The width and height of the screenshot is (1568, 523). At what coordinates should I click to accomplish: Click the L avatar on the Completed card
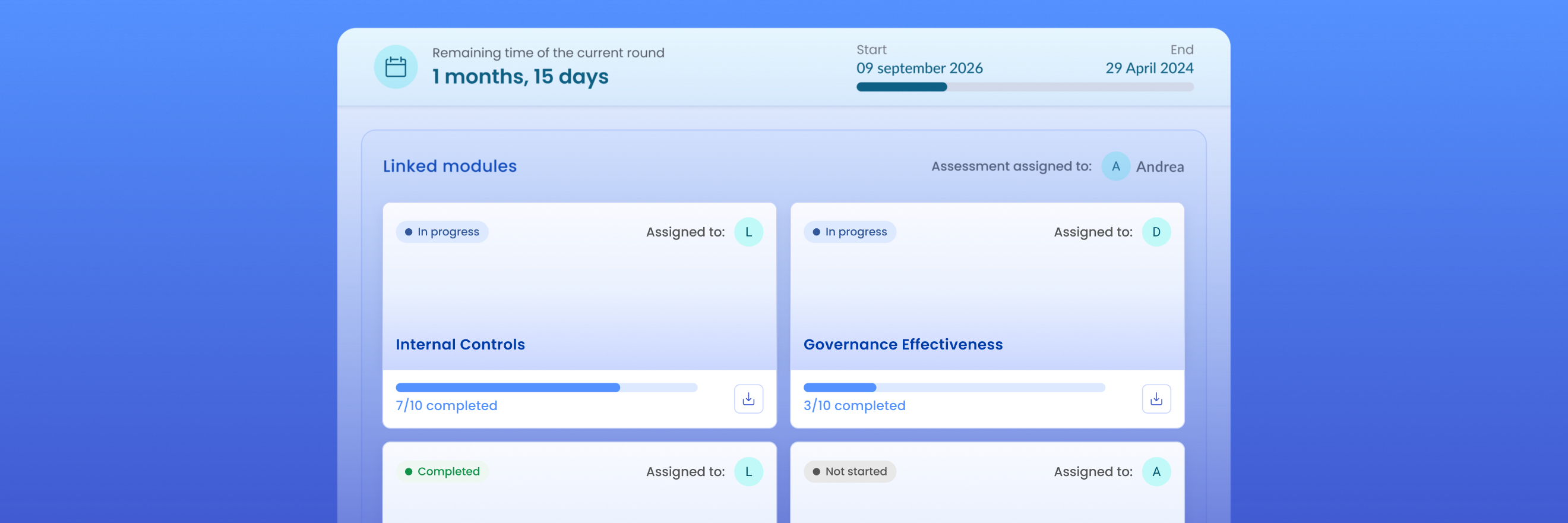[748, 471]
